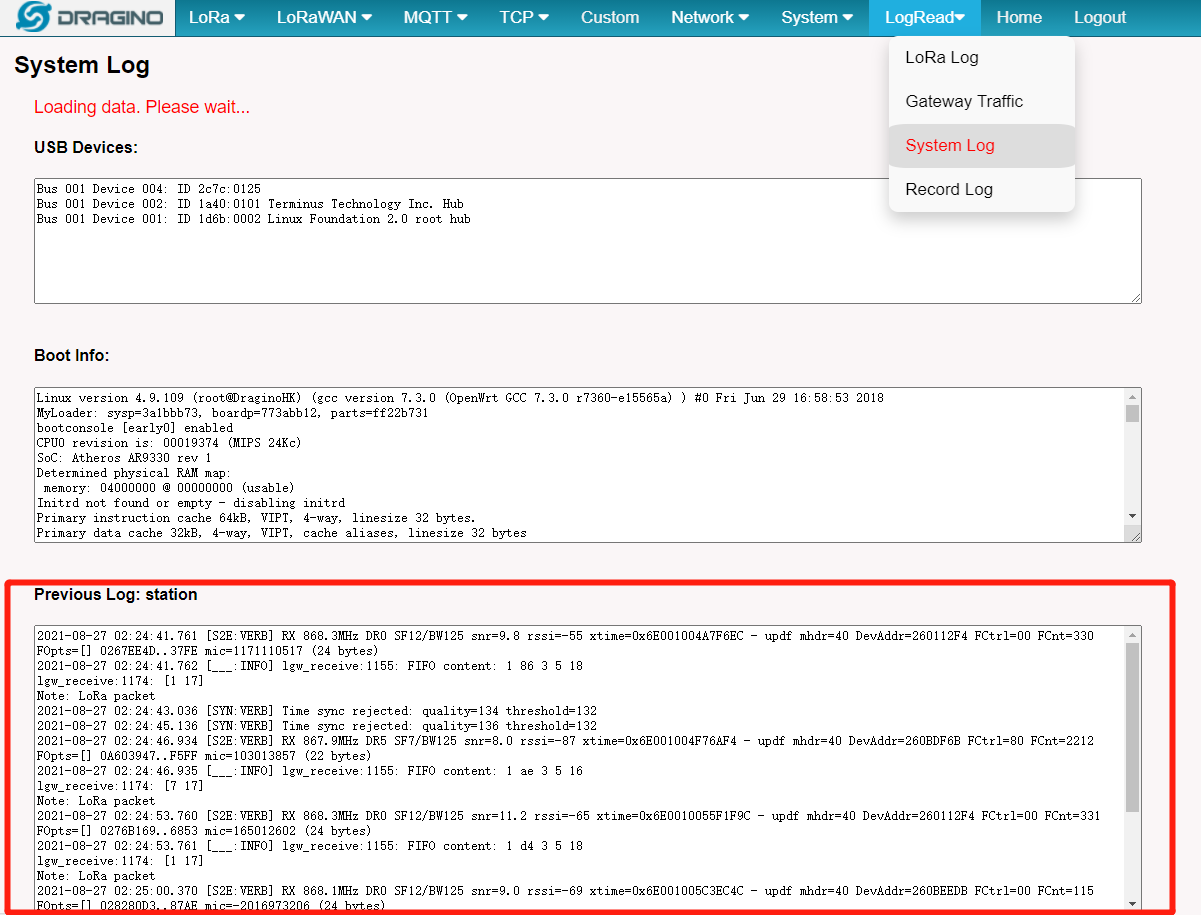Screen dimensions: 1201x915
Task: Expand the TCP menu
Action: tap(524, 17)
